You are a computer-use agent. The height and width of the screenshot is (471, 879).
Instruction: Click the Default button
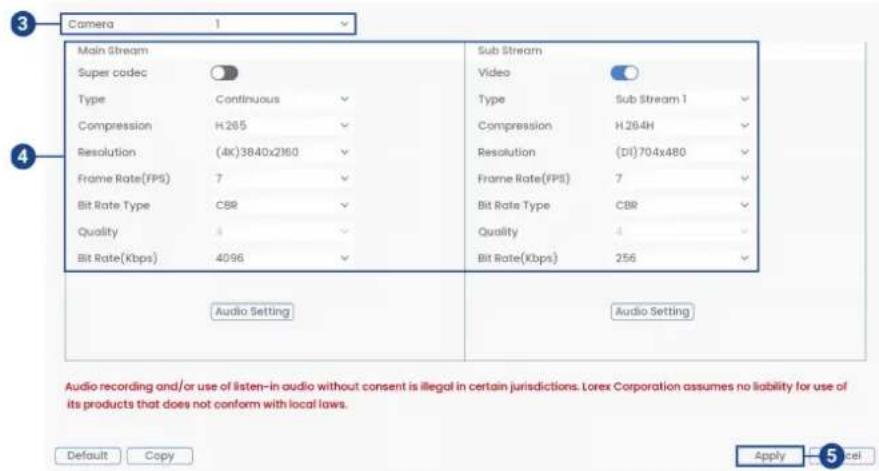[x=87, y=456]
